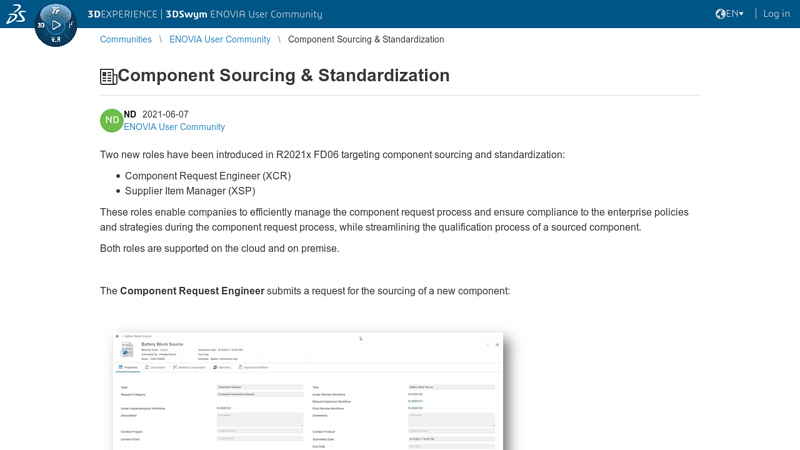Open the EN language dropdown
Image resolution: width=800 pixels, height=450 pixels.
(x=735, y=14)
